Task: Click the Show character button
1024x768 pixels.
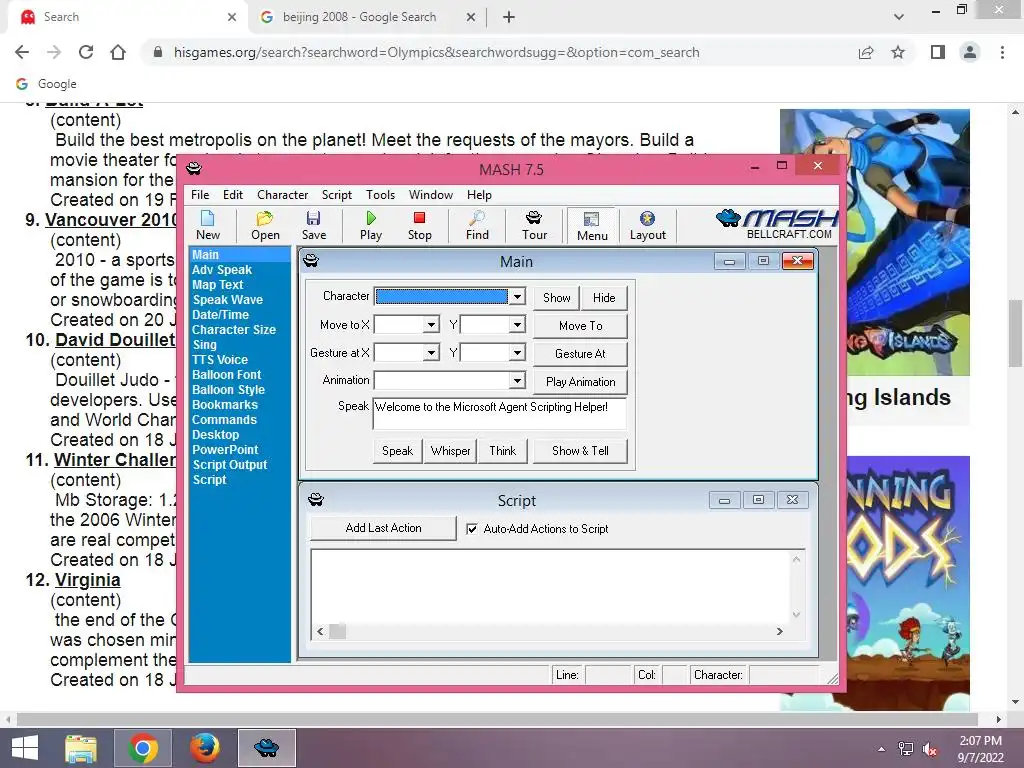Action: pos(556,298)
